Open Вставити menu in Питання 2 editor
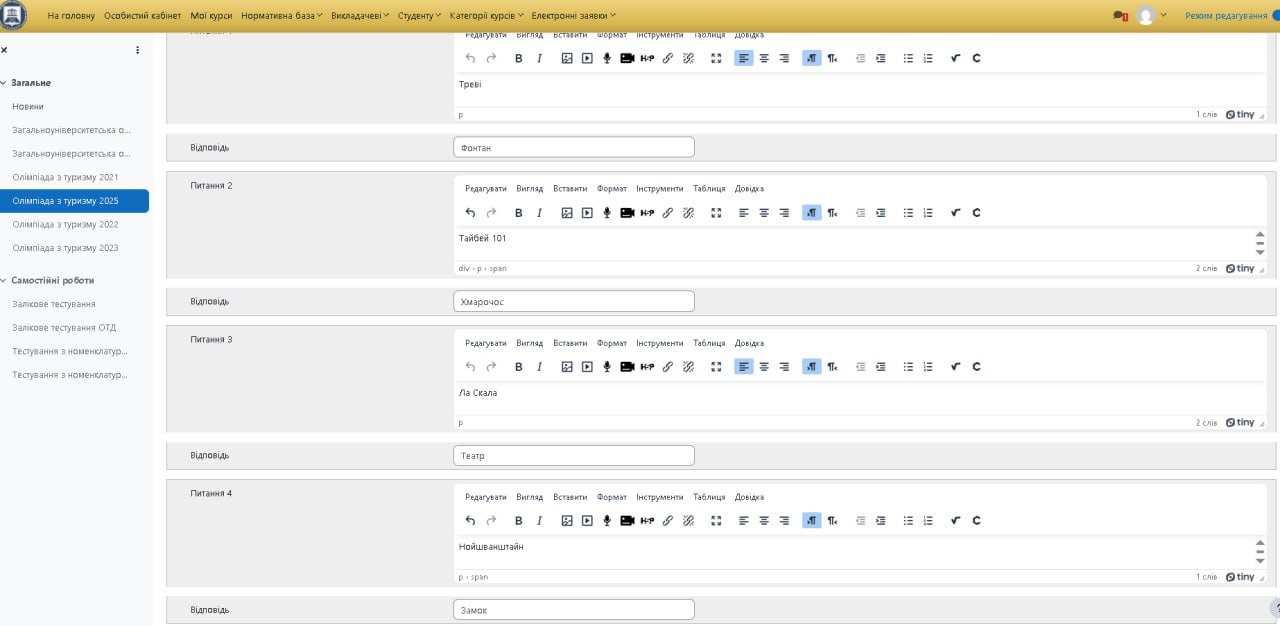This screenshot has height=626, width=1280. (x=570, y=188)
